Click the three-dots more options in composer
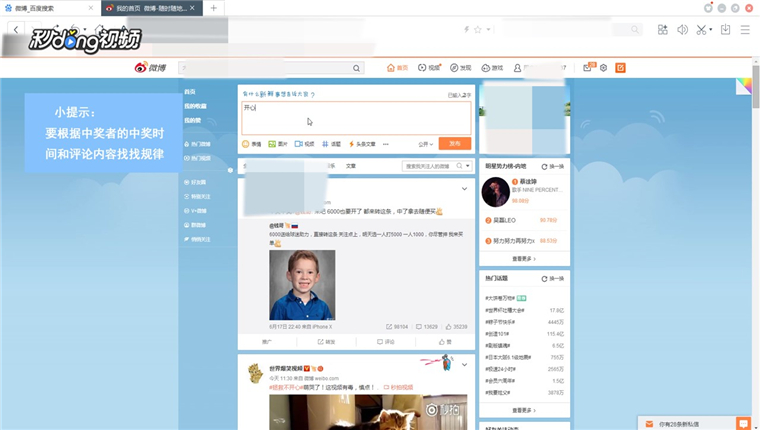The height and width of the screenshot is (430, 760). tap(386, 144)
